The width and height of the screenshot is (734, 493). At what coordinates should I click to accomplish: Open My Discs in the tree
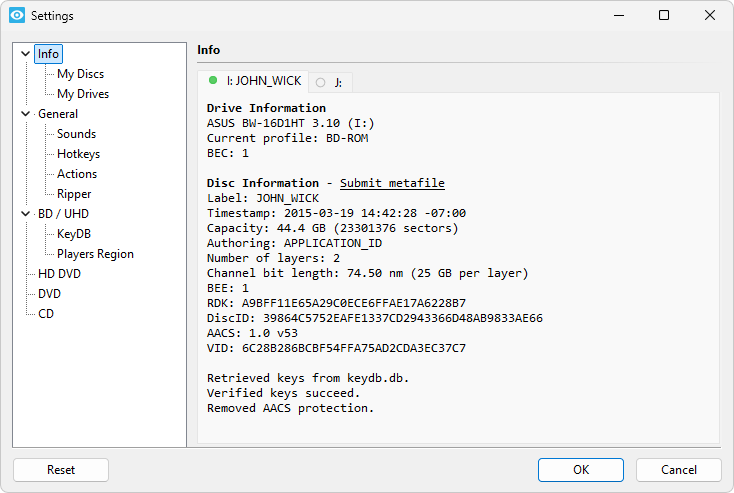[80, 74]
